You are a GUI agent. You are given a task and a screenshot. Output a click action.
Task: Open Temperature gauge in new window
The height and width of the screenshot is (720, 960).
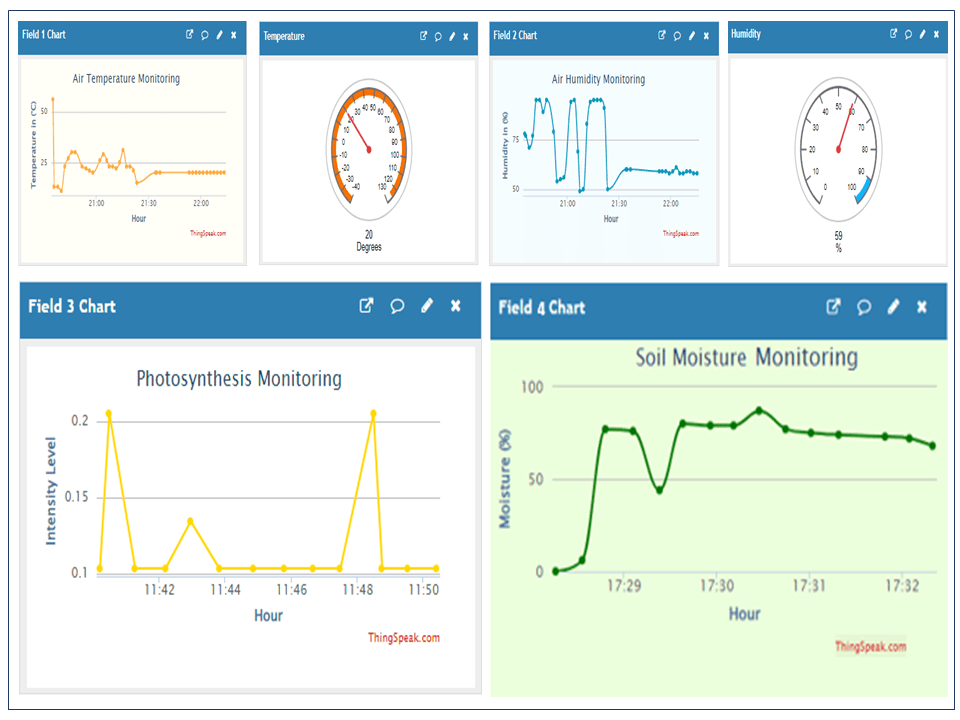pyautogui.click(x=423, y=36)
